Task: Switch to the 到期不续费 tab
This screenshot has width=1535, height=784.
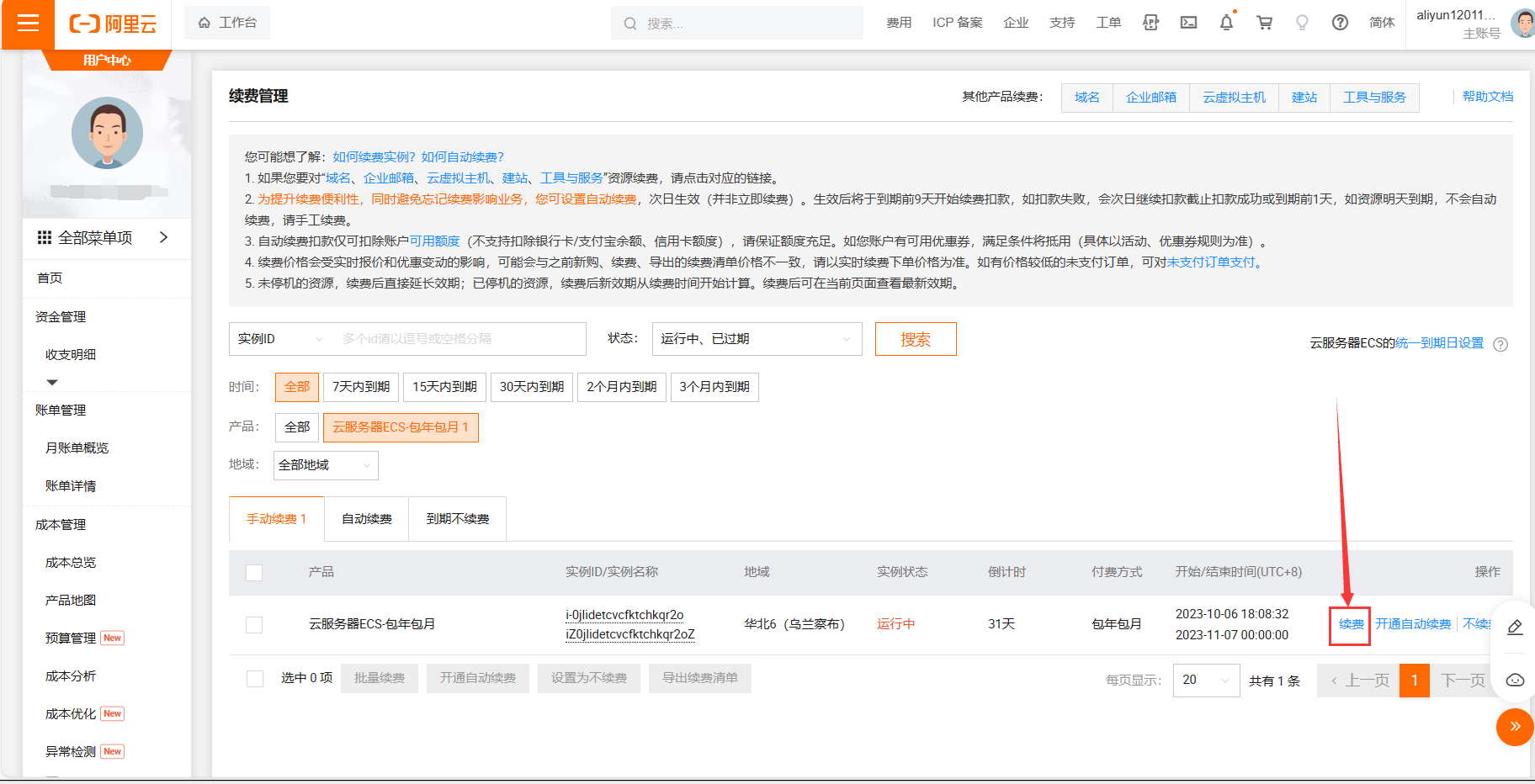Action: click(458, 519)
